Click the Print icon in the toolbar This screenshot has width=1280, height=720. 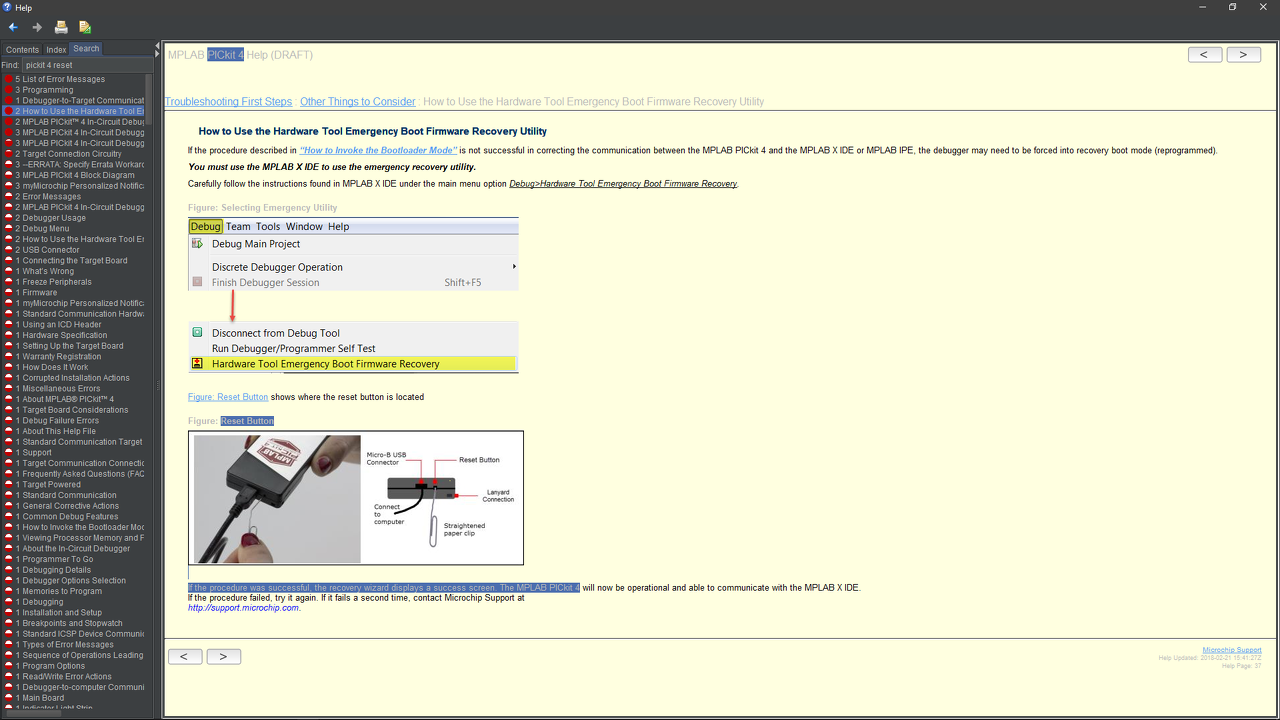click(61, 27)
